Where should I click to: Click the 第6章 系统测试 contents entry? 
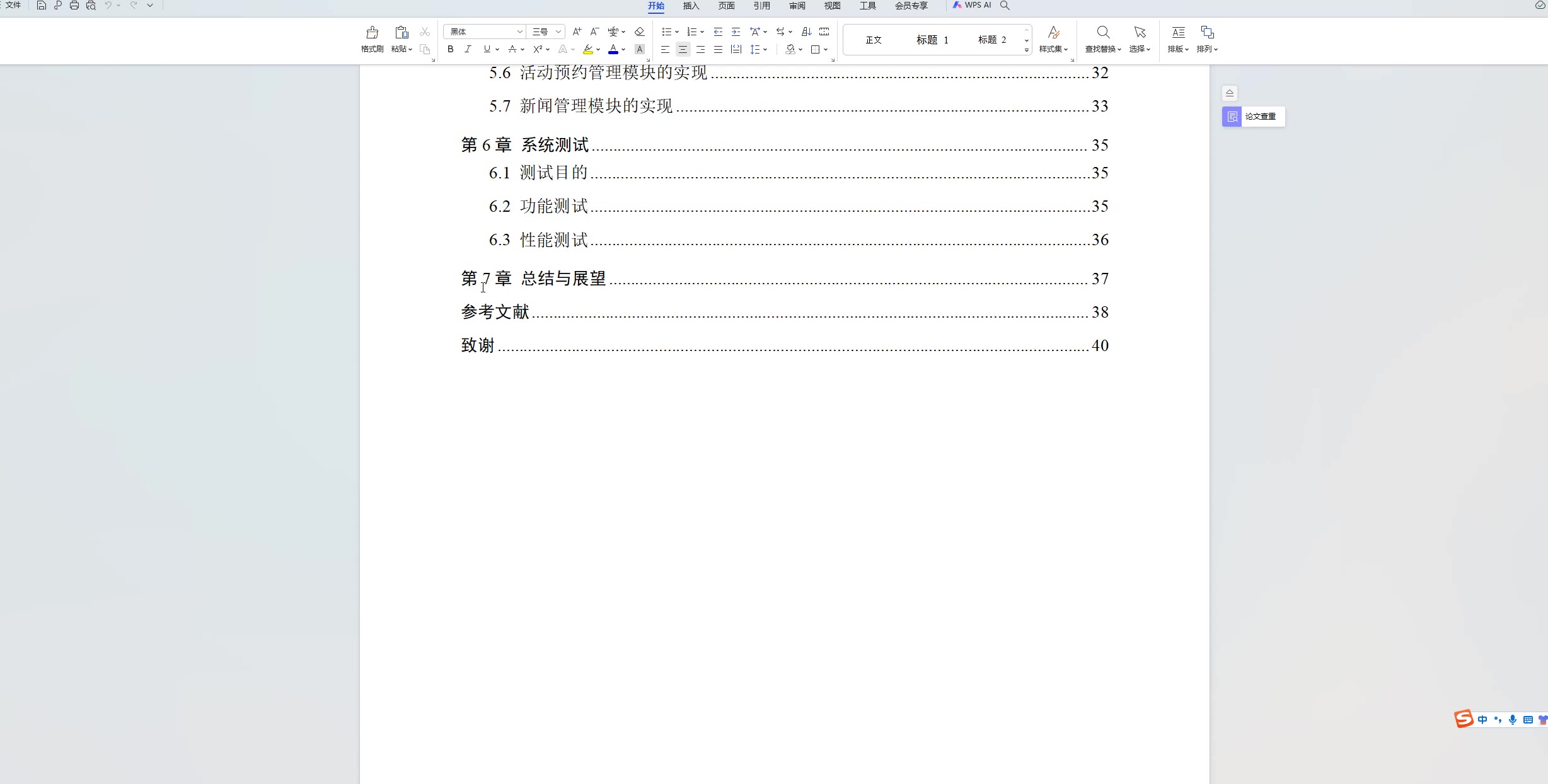click(x=524, y=145)
